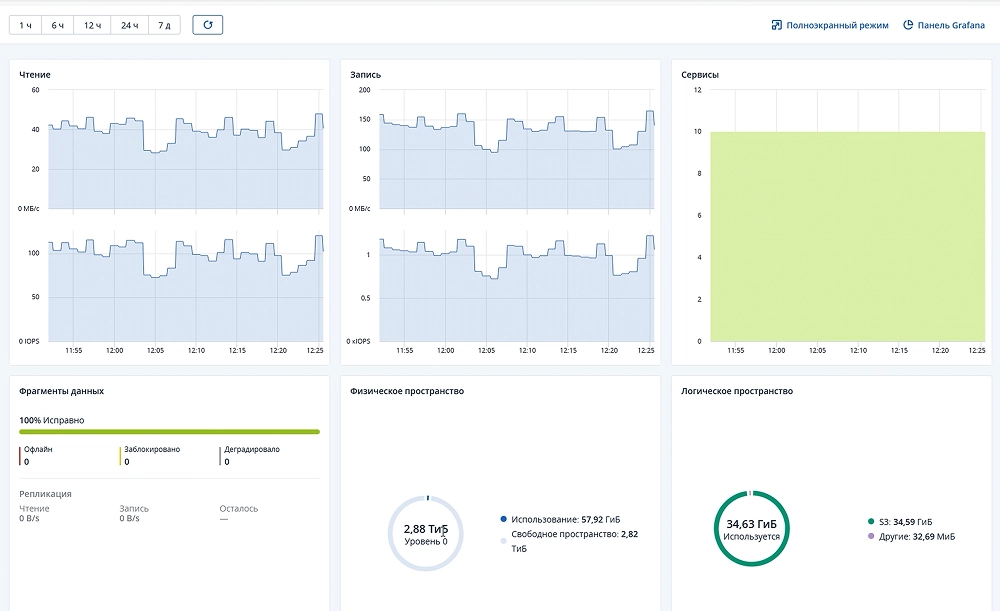1000x611 pixels.
Task: Open the Панель Grafana link
Action: (943, 25)
